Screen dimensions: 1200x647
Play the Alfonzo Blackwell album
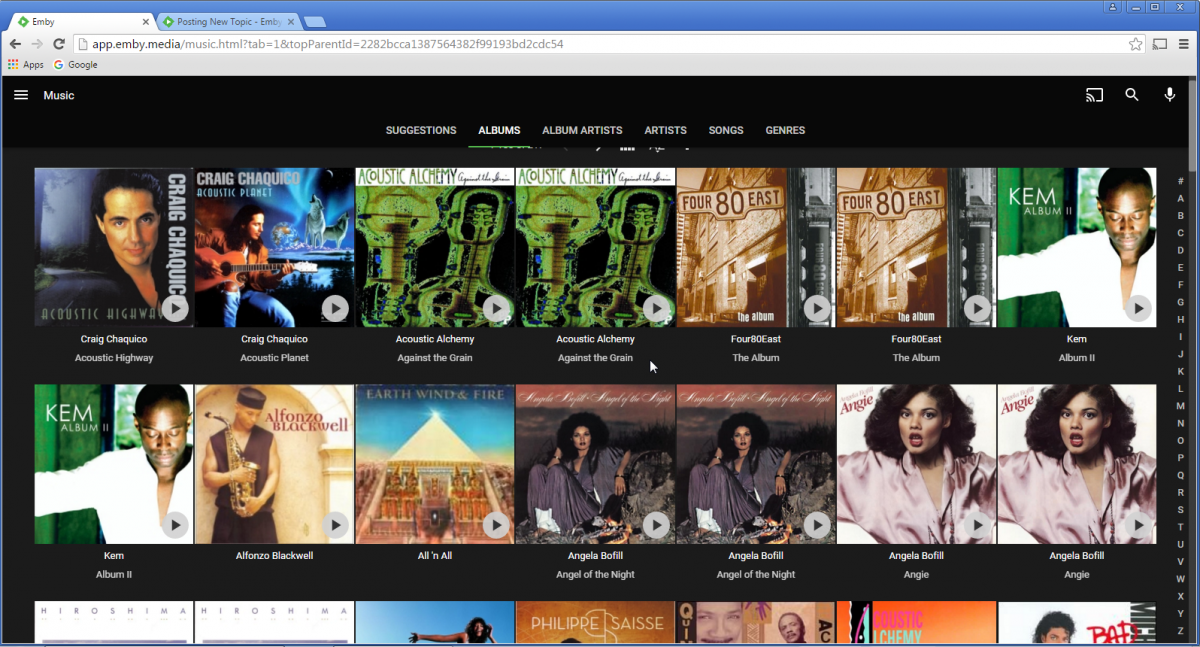(x=335, y=525)
